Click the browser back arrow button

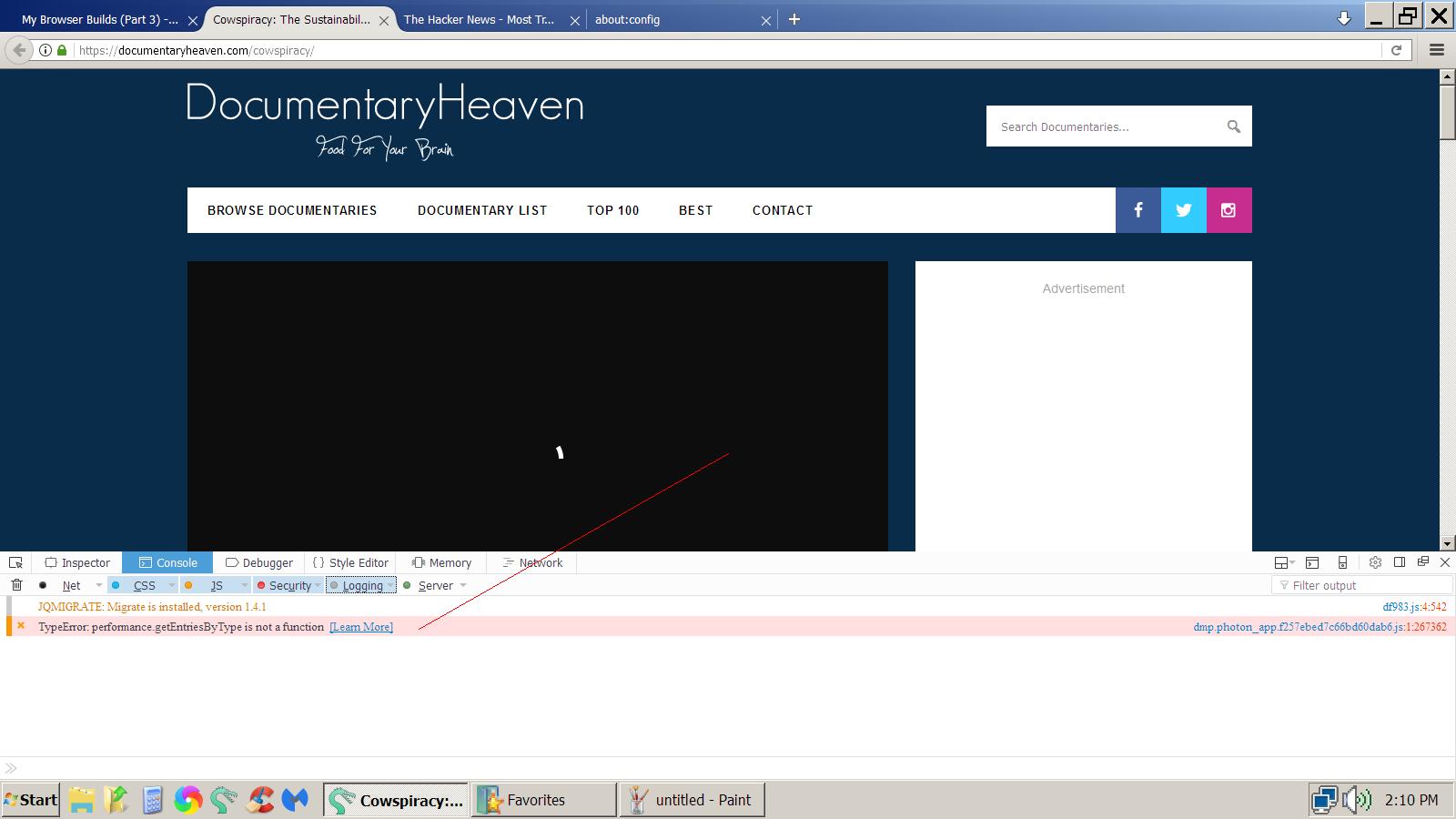(19, 50)
